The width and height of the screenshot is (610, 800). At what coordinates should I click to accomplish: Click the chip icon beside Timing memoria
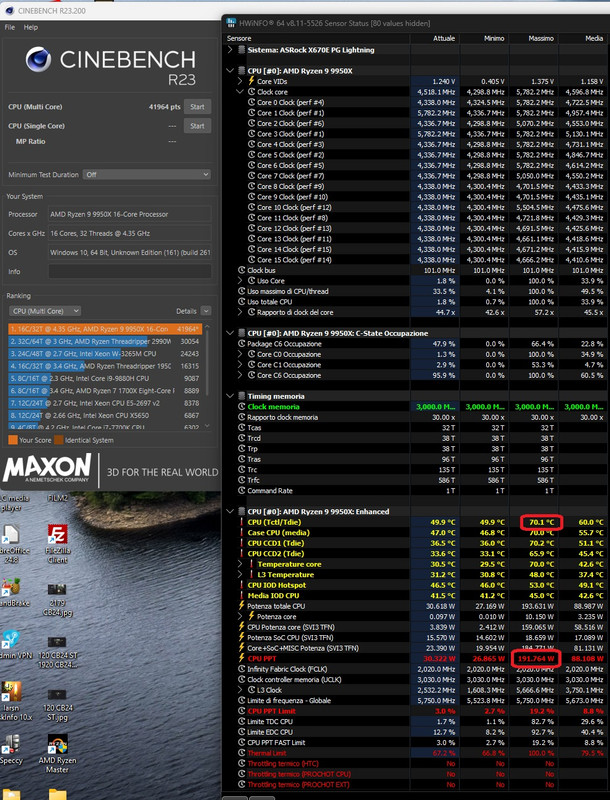pos(242,396)
